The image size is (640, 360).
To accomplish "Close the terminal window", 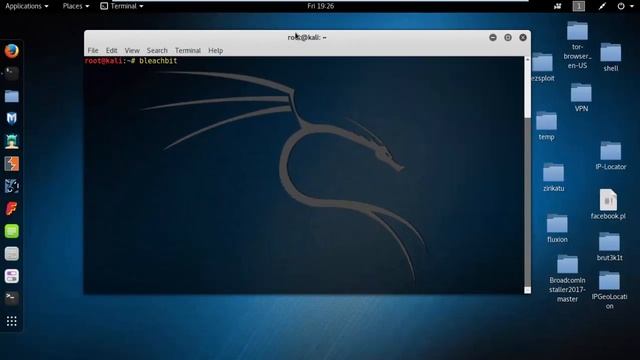I will [523, 38].
